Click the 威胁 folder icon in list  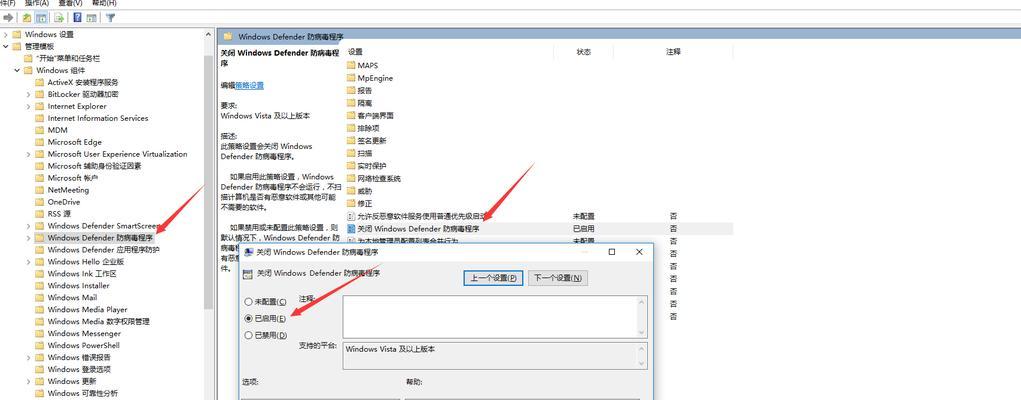[352, 191]
